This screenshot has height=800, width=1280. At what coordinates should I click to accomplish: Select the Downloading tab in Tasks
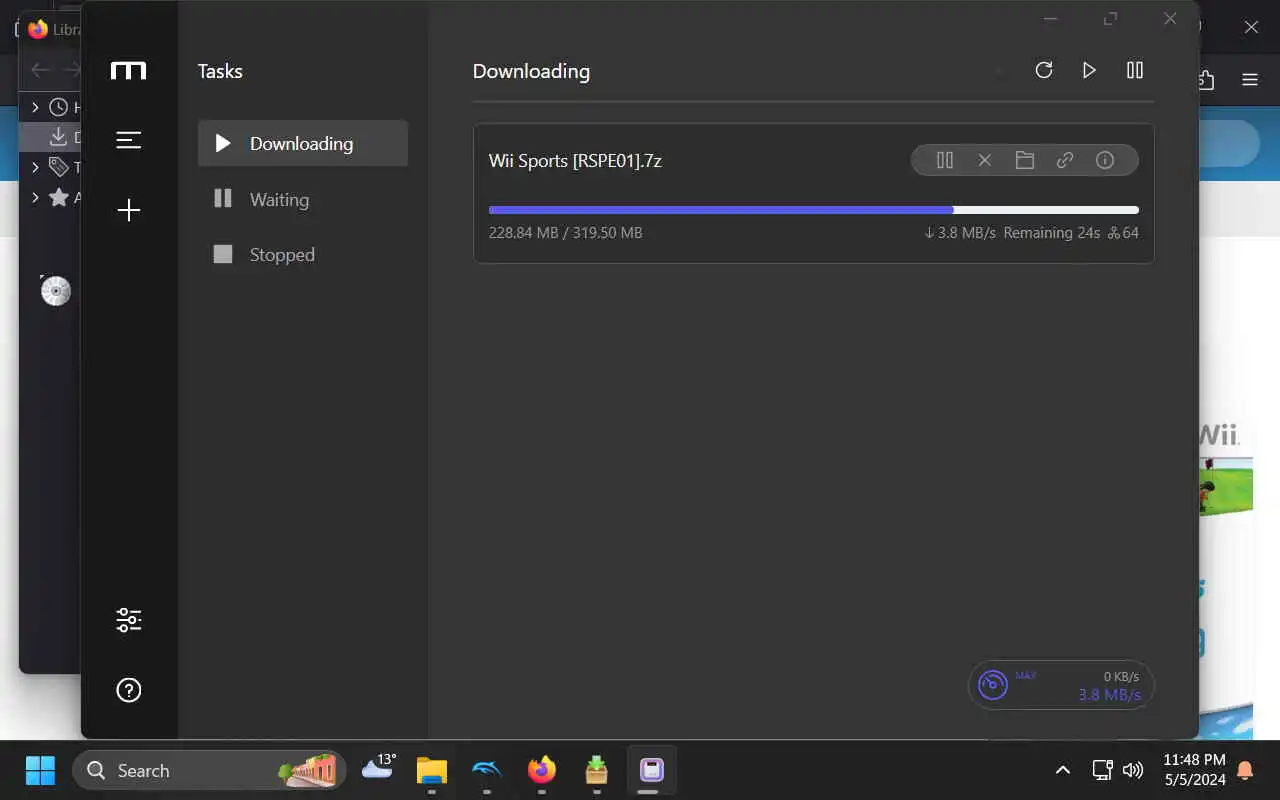(x=303, y=143)
